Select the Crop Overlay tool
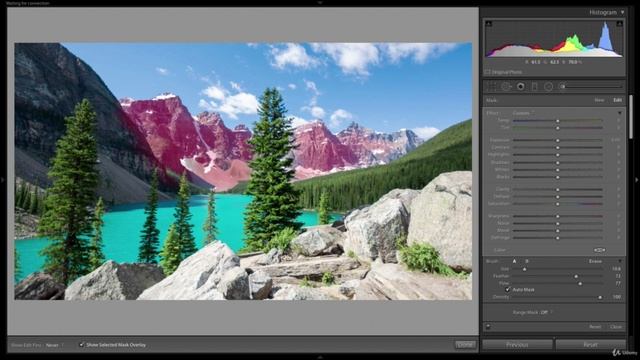Image resolution: width=640 pixels, height=360 pixels. (492, 87)
